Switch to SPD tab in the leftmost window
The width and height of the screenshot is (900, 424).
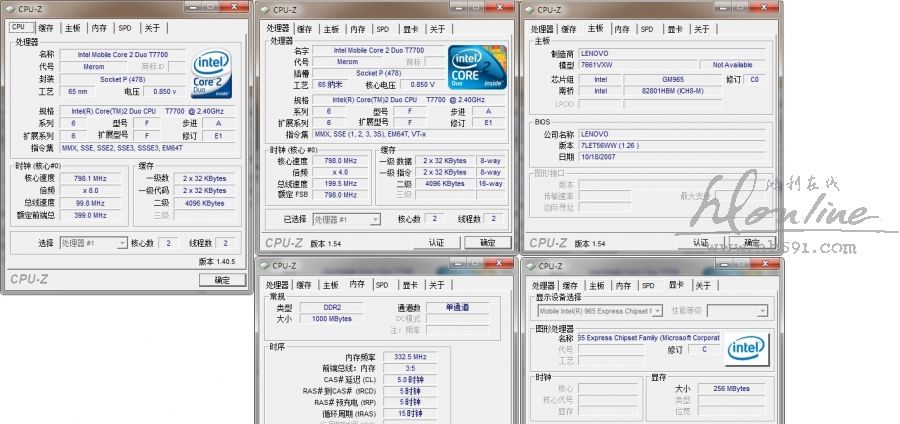point(124,28)
